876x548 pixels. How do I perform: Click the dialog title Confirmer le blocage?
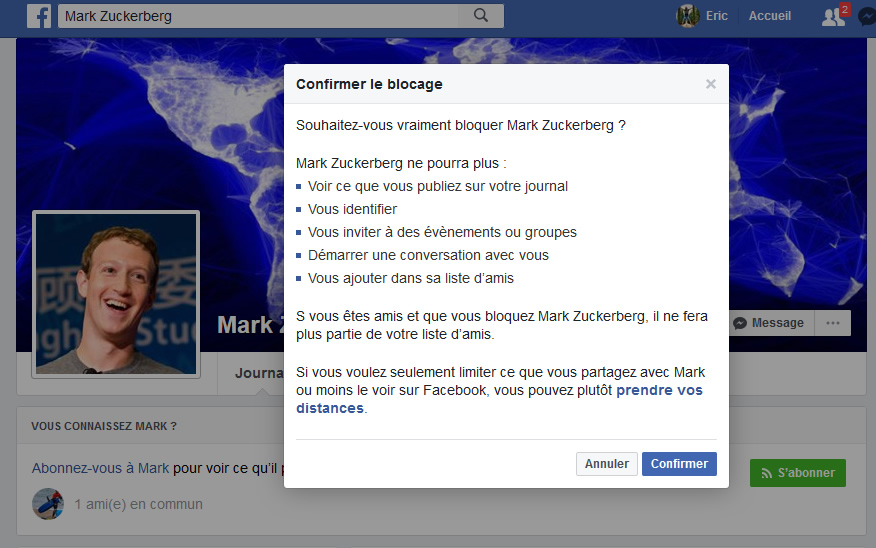[x=369, y=84]
